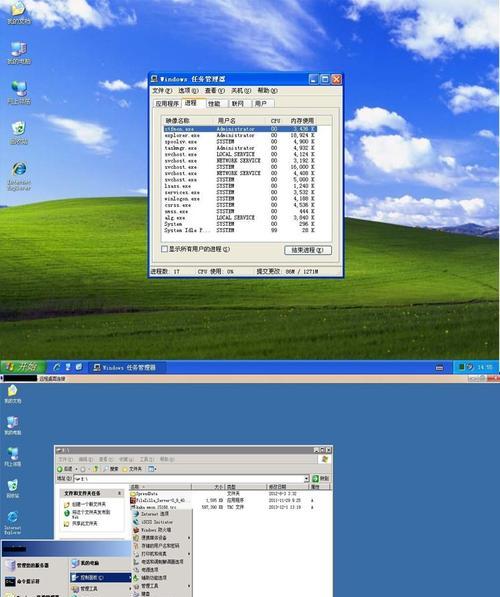
Task: Expand the address bar dropdown arrow
Action: click(x=306, y=479)
